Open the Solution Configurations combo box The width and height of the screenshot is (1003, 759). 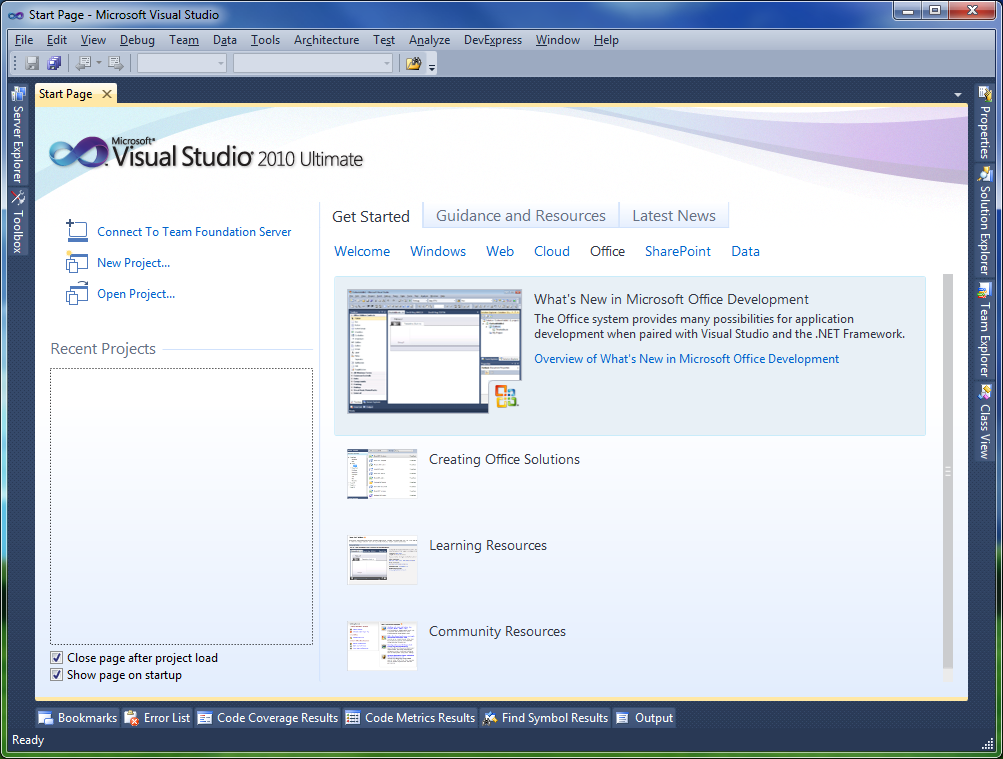(x=182, y=63)
